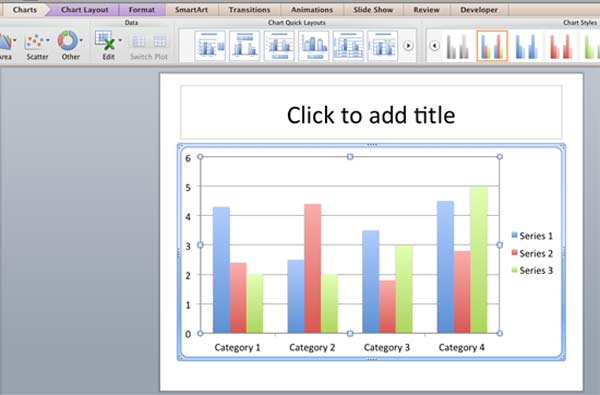Select the green Series 3 bar in Category 4
This screenshot has width=600, height=395.
(x=479, y=260)
